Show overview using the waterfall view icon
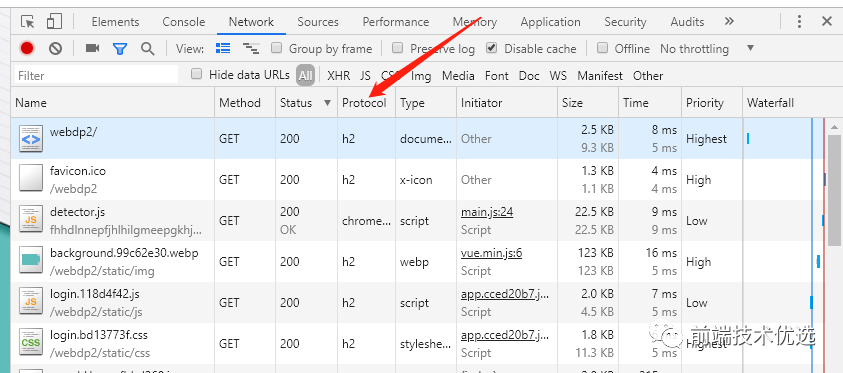This screenshot has width=843, height=373. [x=251, y=48]
